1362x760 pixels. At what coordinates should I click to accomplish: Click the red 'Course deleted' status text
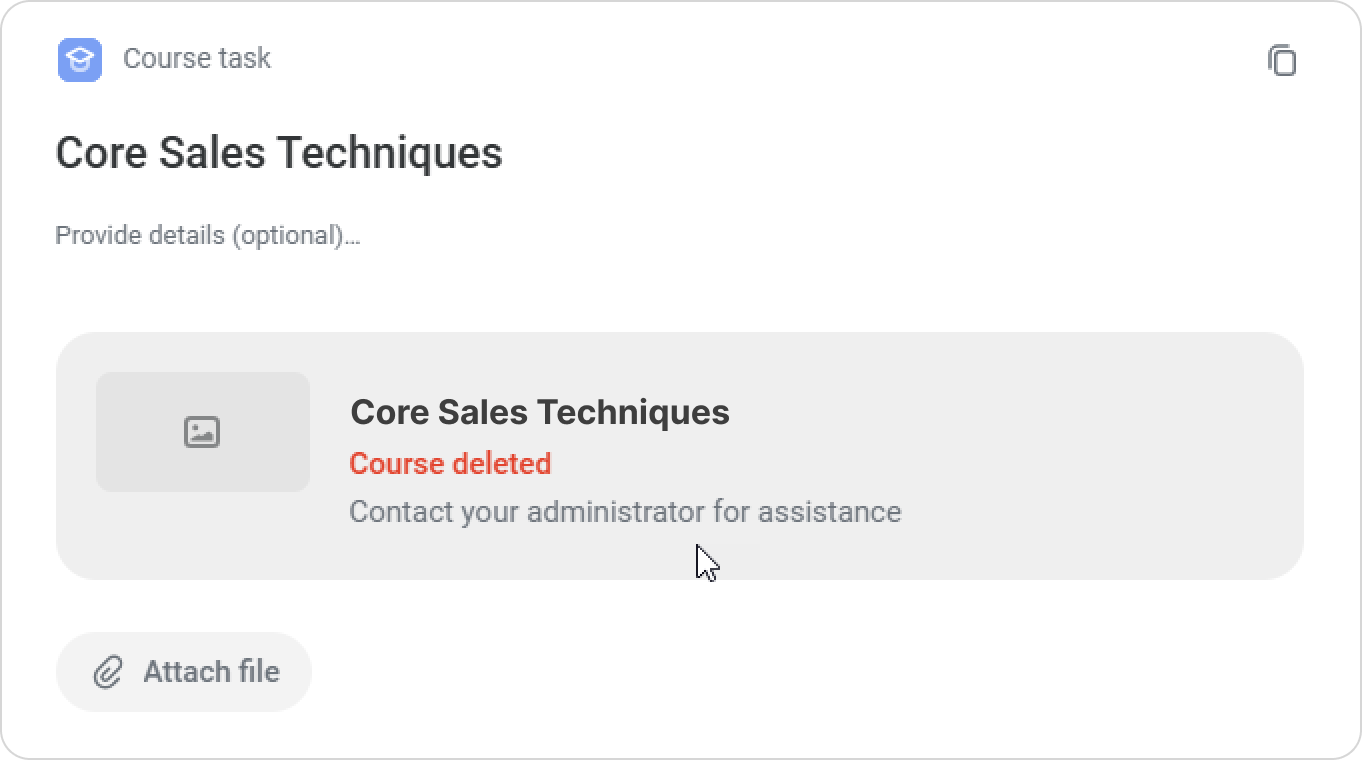point(450,464)
